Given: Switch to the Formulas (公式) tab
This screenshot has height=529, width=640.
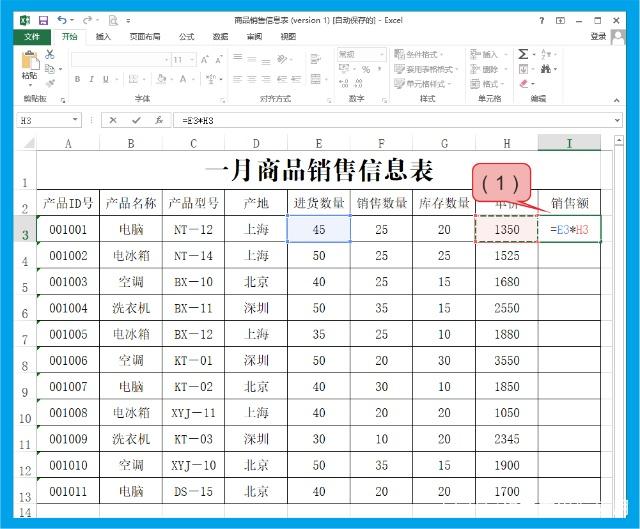Looking at the screenshot, I should pyautogui.click(x=187, y=37).
